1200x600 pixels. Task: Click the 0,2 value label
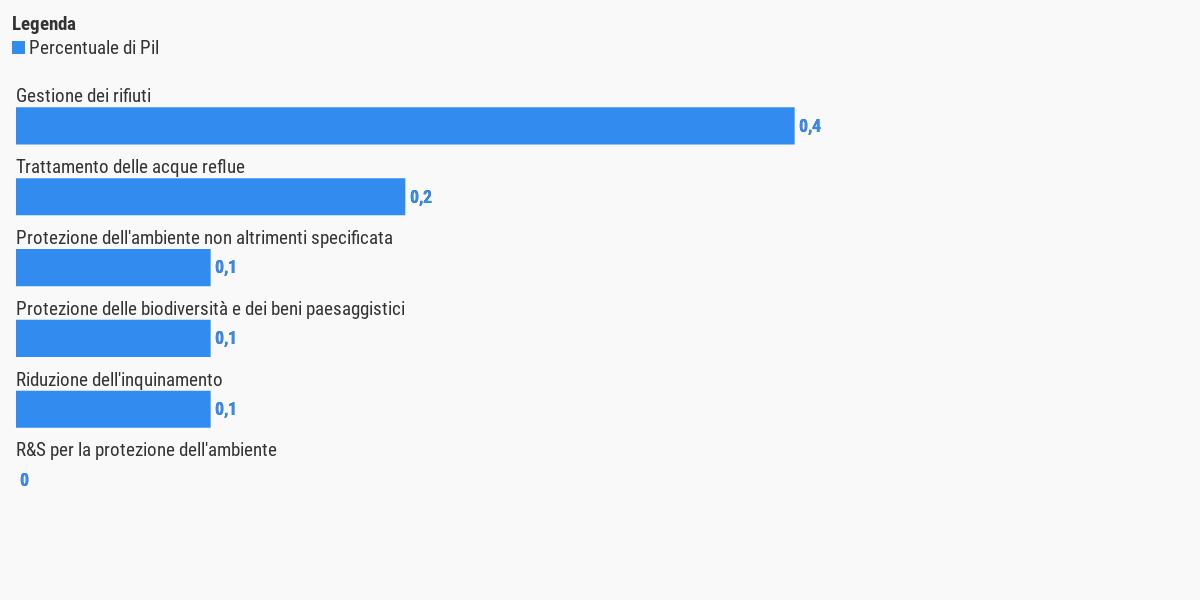pos(421,197)
